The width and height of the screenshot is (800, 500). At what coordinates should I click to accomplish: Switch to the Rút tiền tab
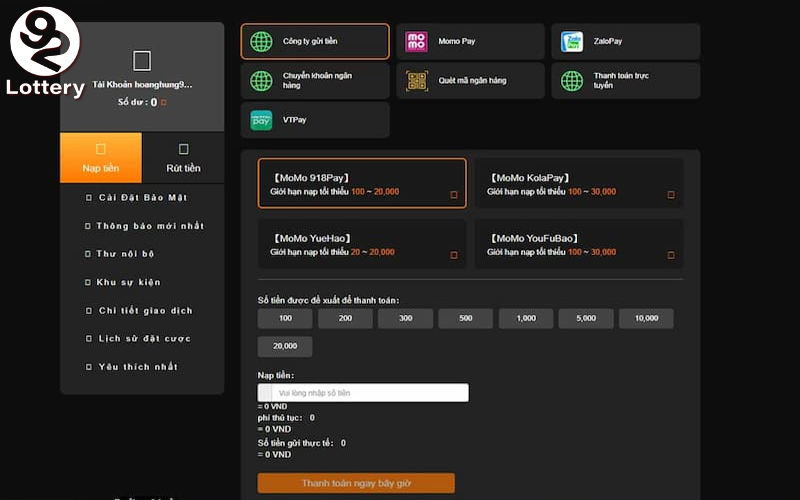click(183, 158)
